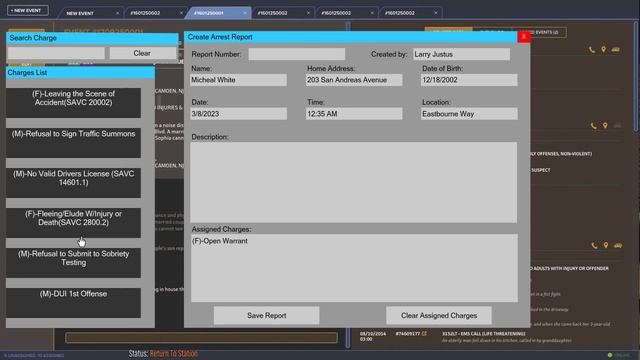The image size is (640, 360).
Task: Click the Search Charge input field
Action: click(56, 53)
